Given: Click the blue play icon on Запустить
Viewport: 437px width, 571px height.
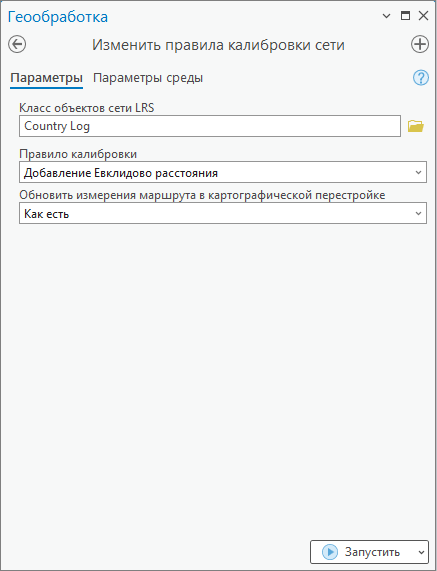Looking at the screenshot, I should tap(330, 552).
